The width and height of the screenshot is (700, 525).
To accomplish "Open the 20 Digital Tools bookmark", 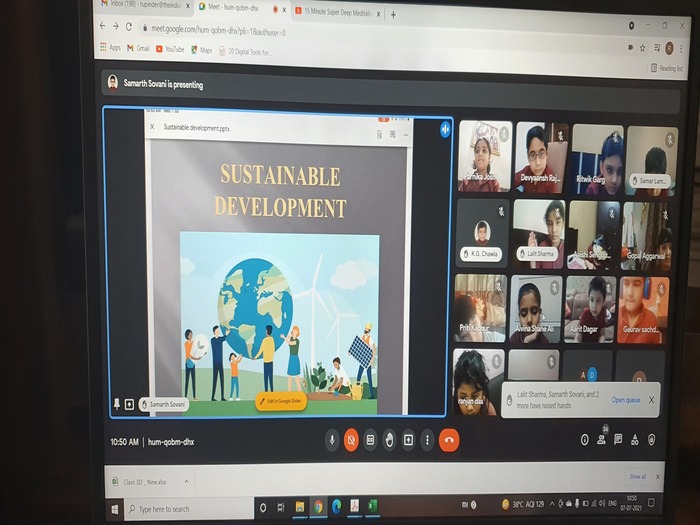I will (x=245, y=52).
